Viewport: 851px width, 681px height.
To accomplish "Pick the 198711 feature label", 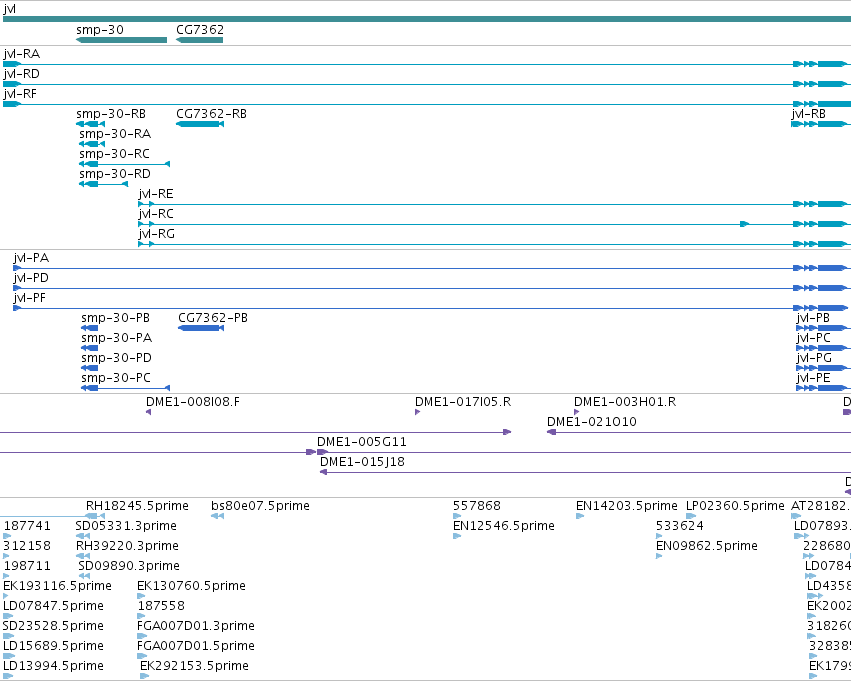I will [x=27, y=567].
